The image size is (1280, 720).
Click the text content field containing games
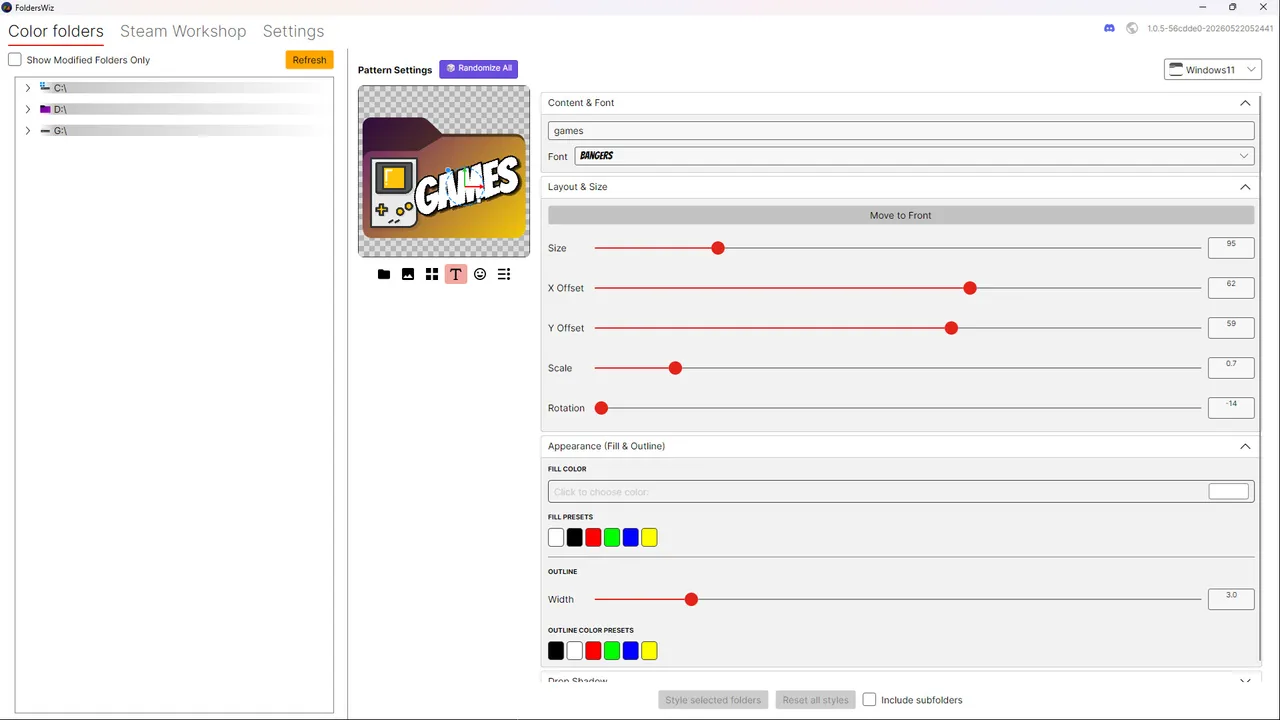[x=901, y=131]
